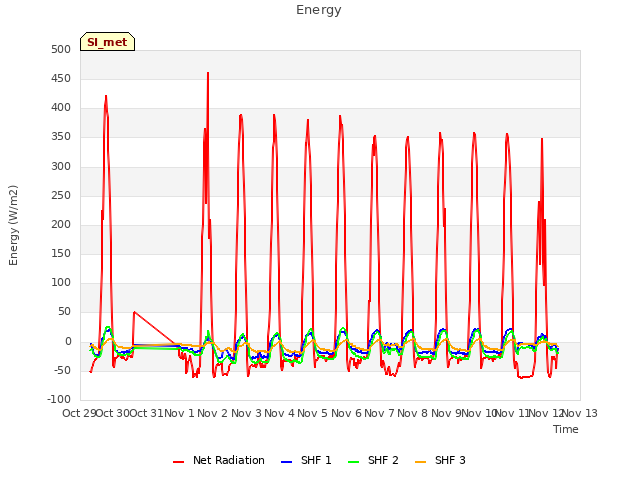640x480 pixels.
Task: Toggle SHF 2 series in legend
Action: point(373,460)
